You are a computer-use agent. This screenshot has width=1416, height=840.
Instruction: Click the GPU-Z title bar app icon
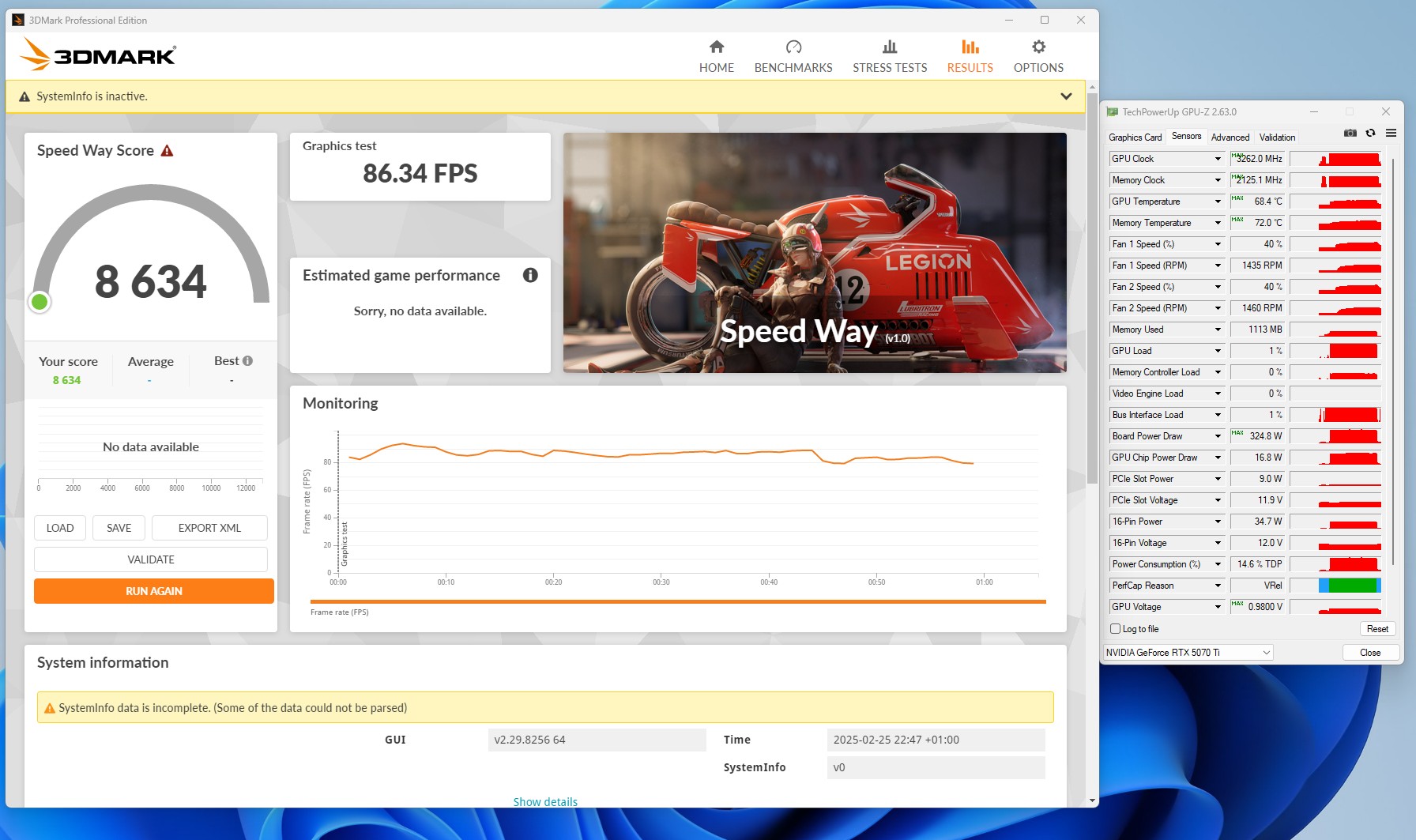coord(1113,112)
